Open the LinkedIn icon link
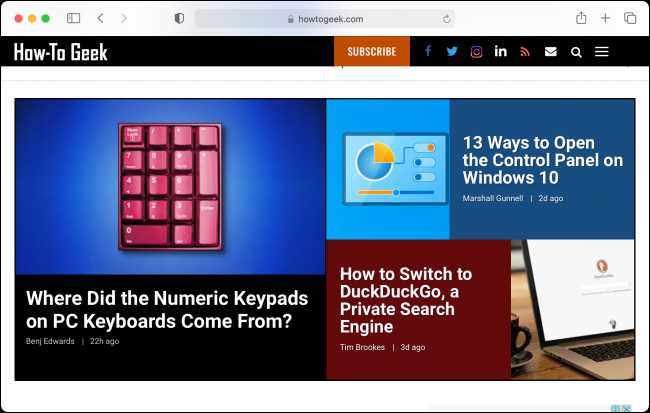The height and width of the screenshot is (413, 650). click(500, 51)
